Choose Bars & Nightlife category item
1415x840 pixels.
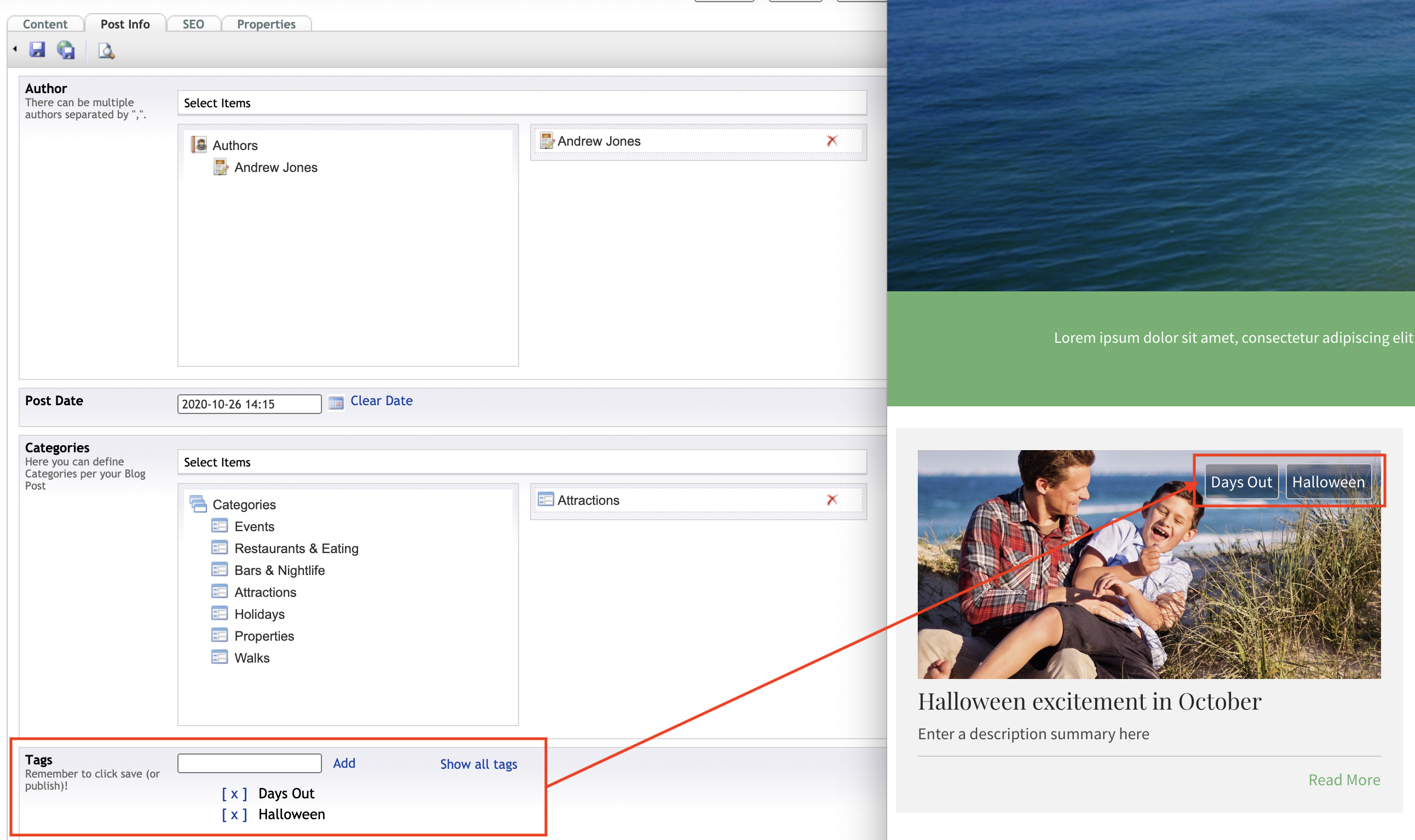[280, 570]
